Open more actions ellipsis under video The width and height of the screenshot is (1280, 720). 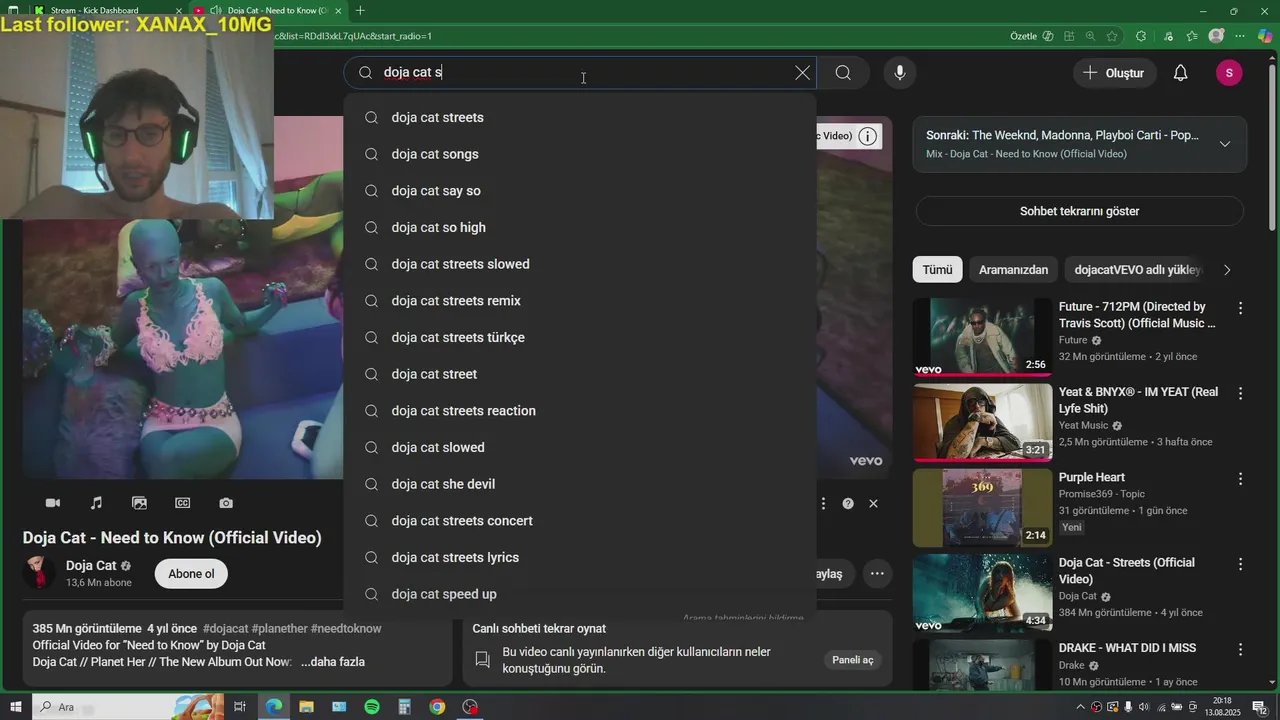[877, 574]
